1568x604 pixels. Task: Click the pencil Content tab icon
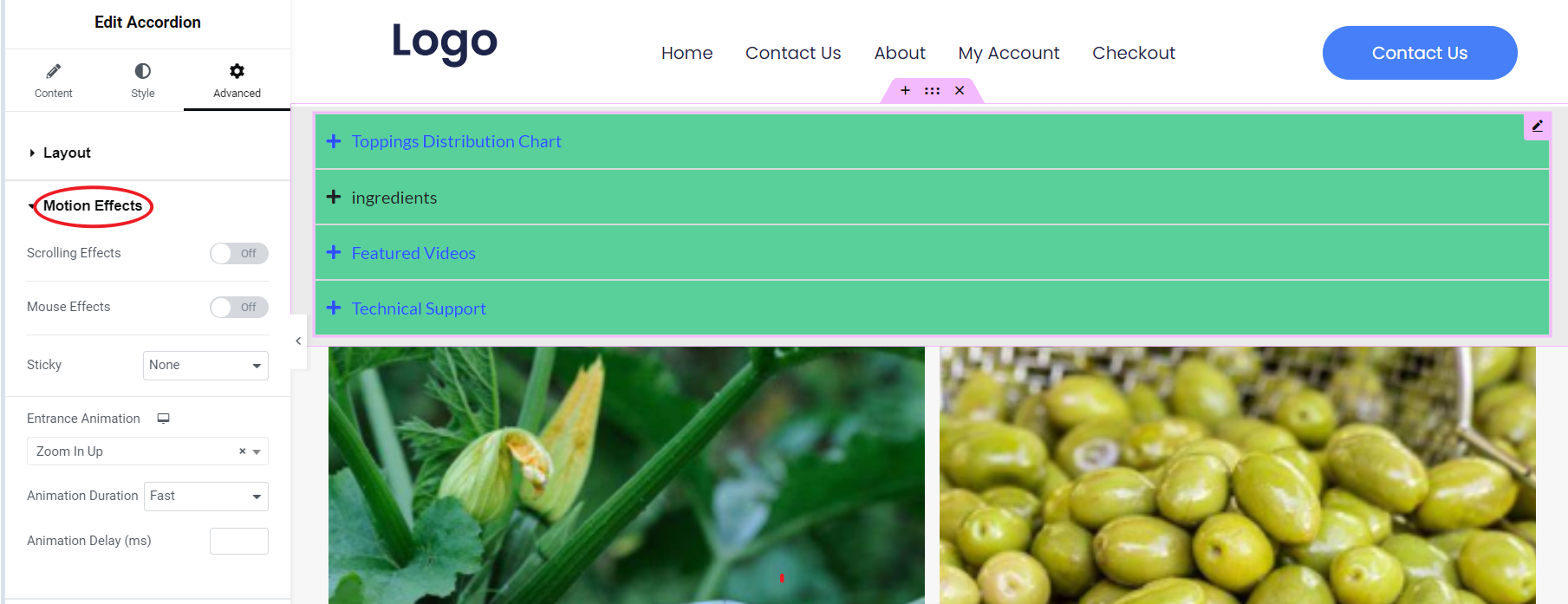coord(53,71)
